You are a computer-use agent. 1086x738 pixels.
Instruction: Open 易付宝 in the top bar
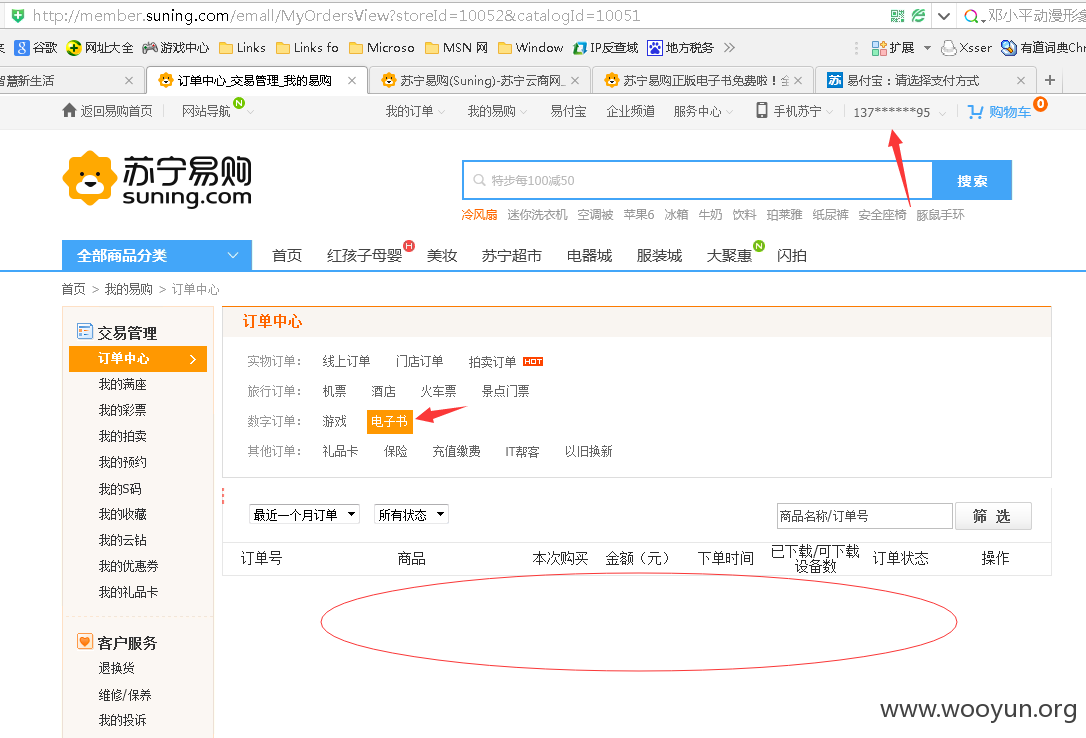(x=568, y=111)
